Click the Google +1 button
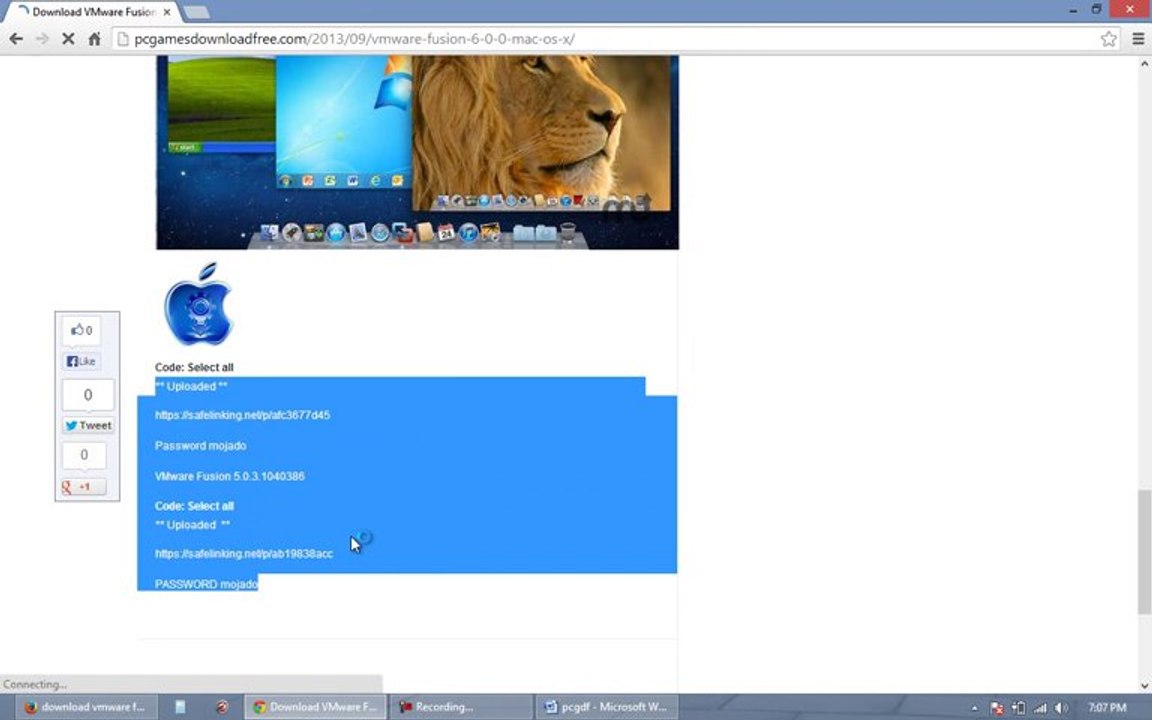Image resolution: width=1152 pixels, height=720 pixels. (x=83, y=486)
